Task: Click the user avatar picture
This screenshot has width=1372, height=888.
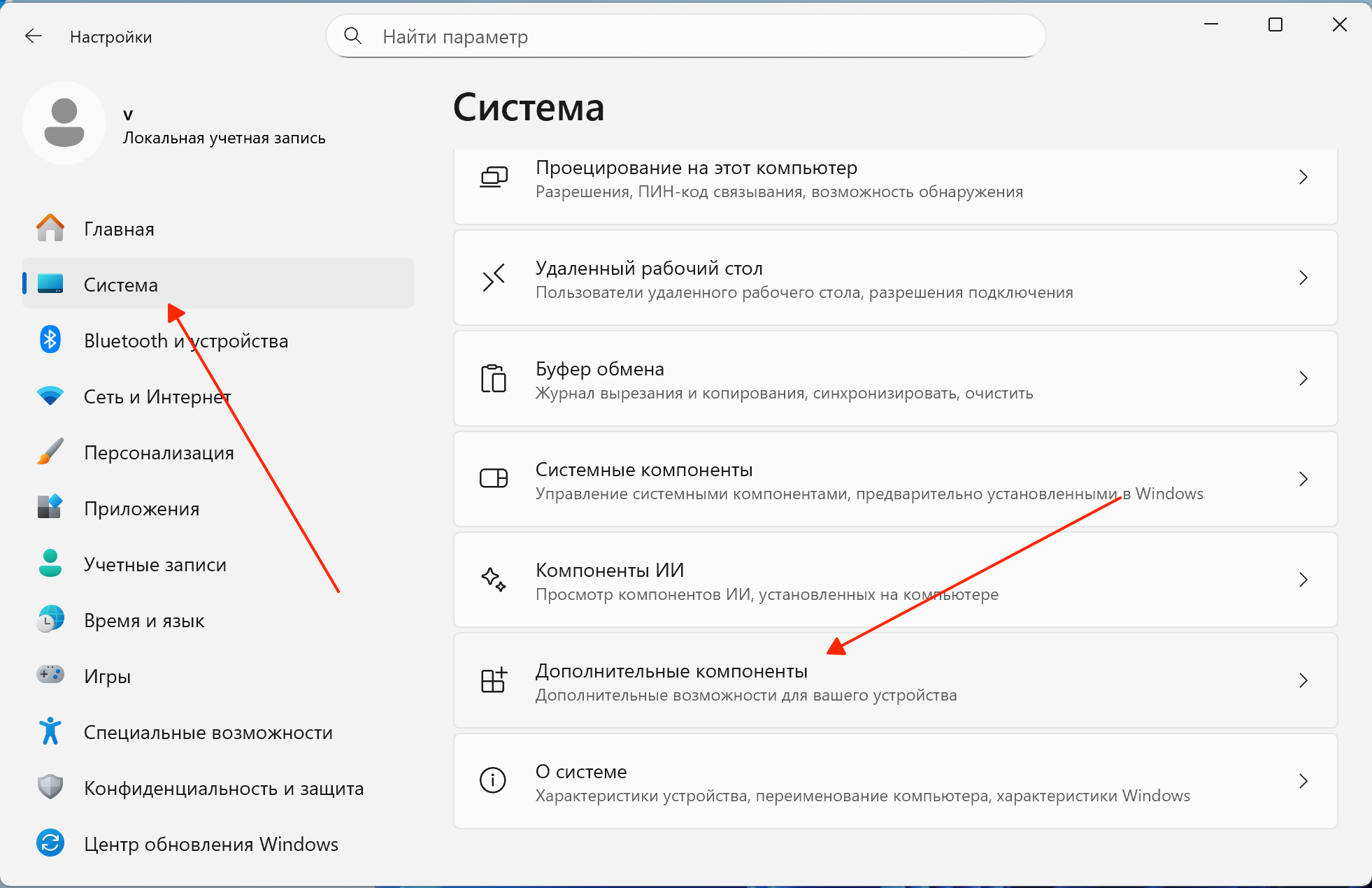Action: (64, 123)
